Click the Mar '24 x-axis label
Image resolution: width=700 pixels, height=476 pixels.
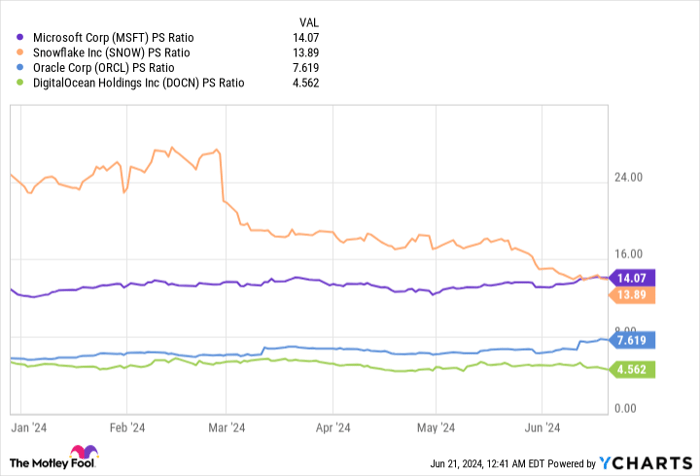click(x=227, y=428)
